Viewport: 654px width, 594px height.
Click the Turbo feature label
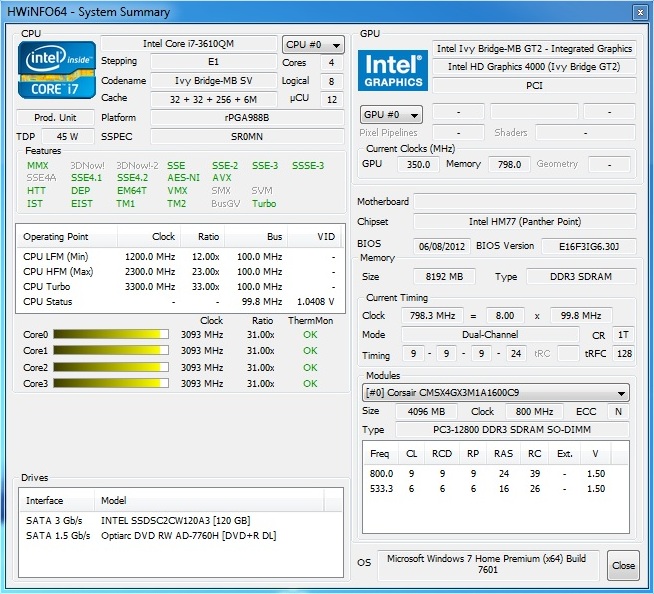(264, 204)
